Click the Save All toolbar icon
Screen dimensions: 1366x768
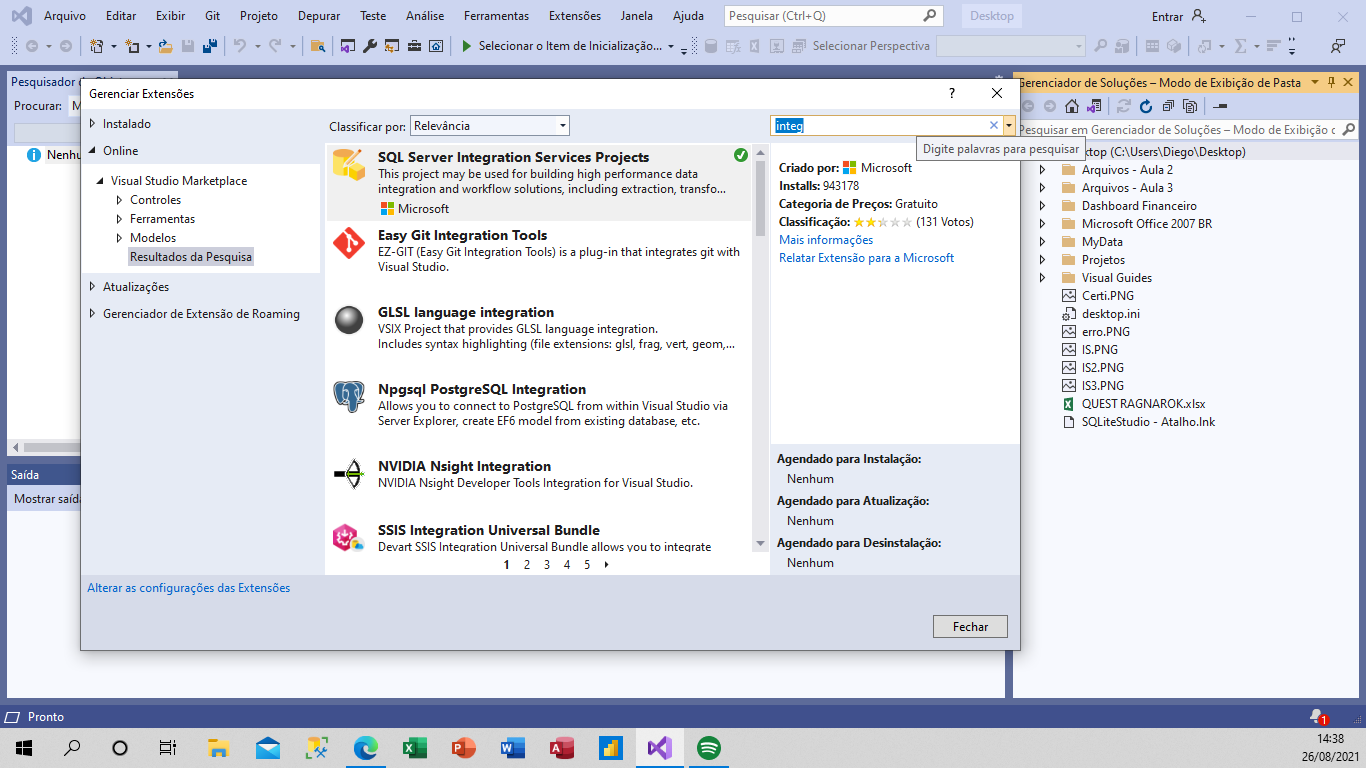pos(209,46)
